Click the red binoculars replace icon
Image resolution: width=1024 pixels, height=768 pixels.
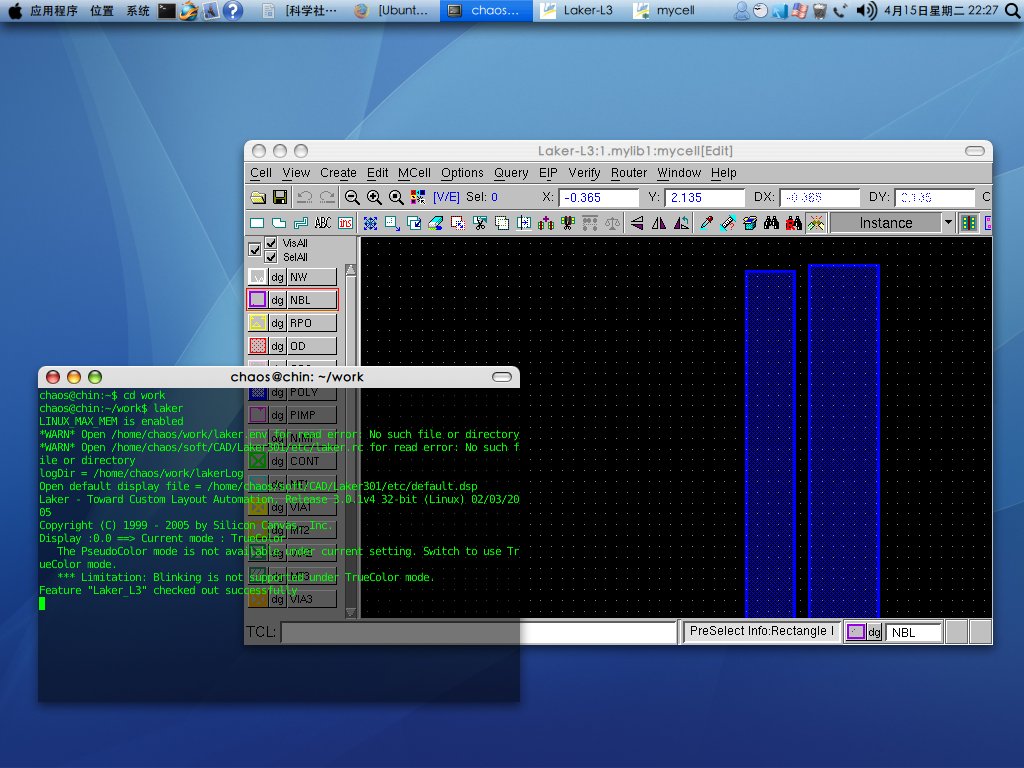(x=793, y=223)
